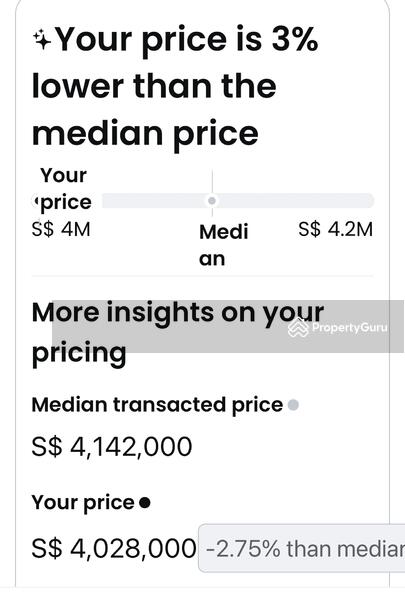This screenshot has height=600, width=405.
Task: Click the 'Median' label under the bar
Action: pyautogui.click(x=224, y=245)
